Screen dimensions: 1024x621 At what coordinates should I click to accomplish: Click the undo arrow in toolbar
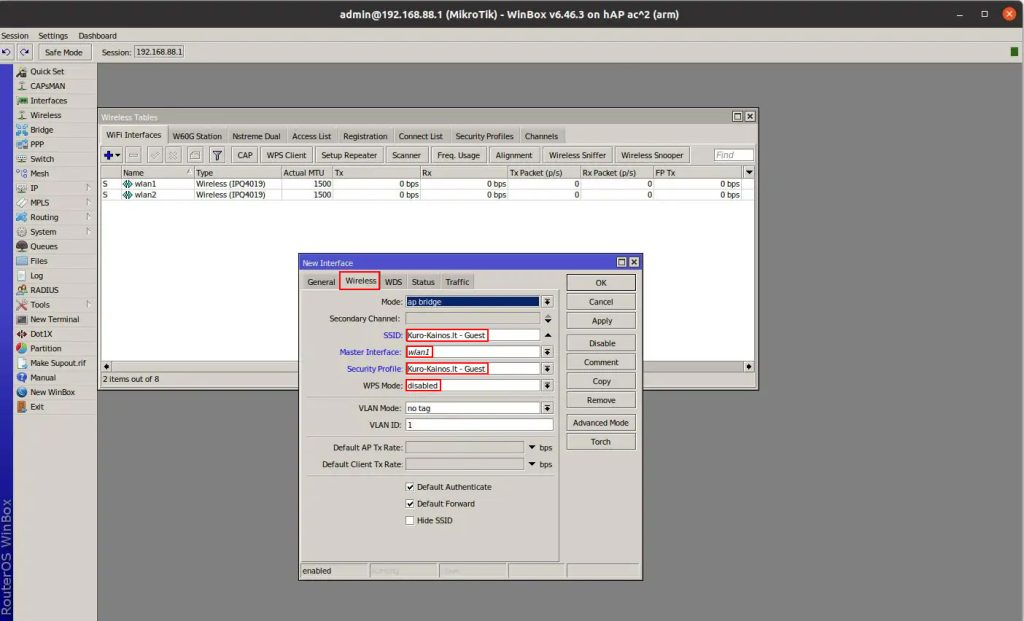[7, 52]
